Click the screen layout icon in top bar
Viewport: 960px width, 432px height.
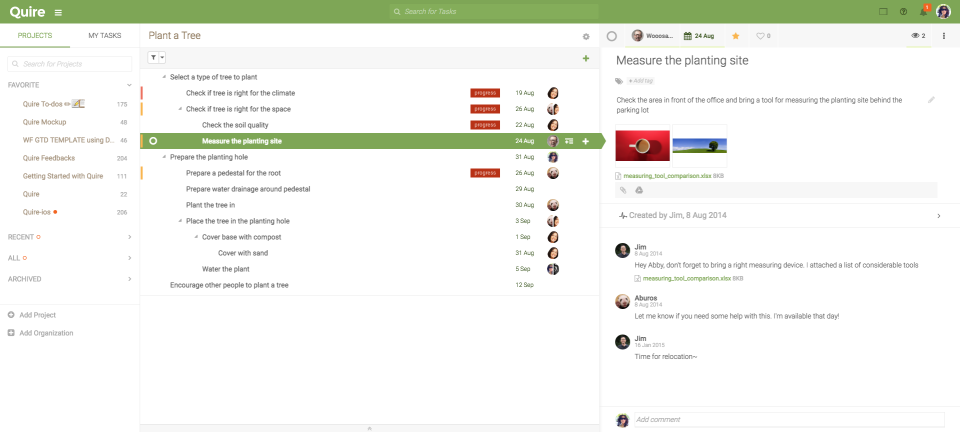883,11
